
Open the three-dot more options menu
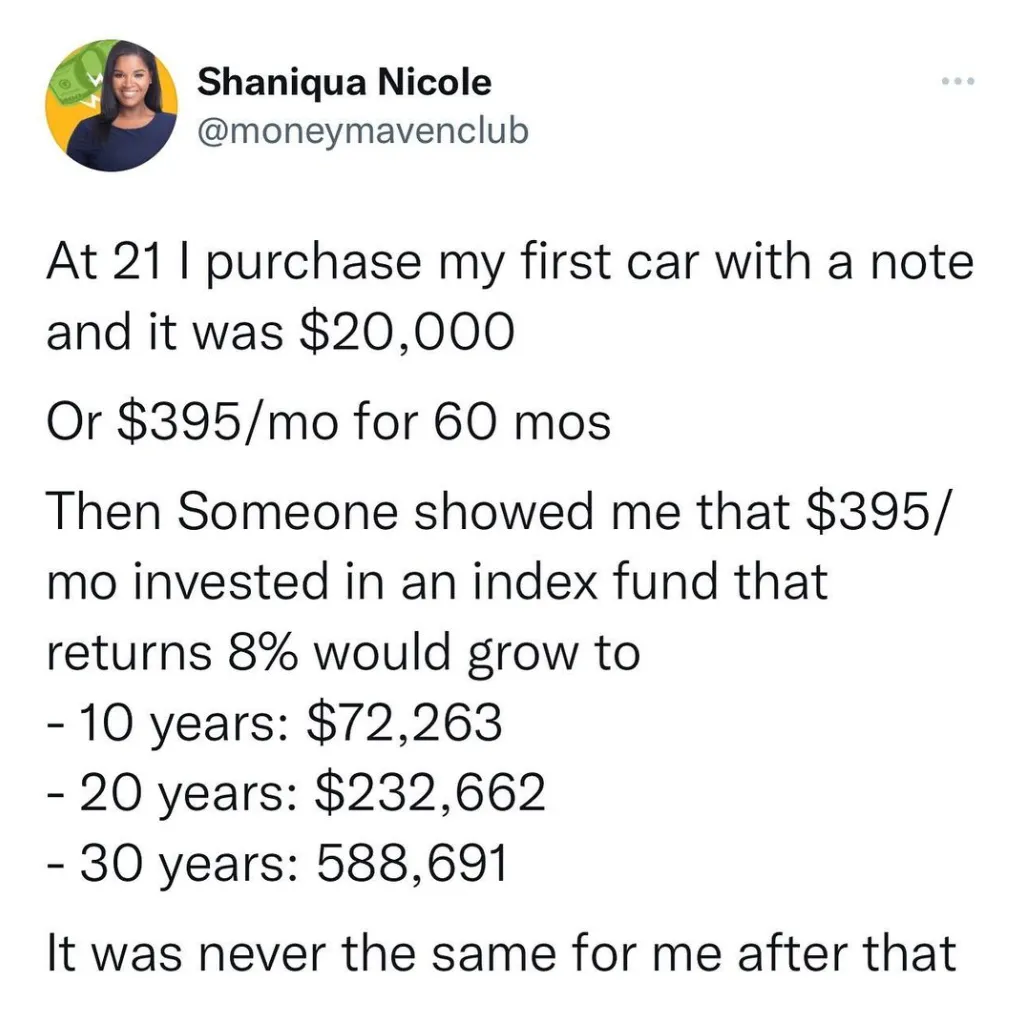[956, 81]
